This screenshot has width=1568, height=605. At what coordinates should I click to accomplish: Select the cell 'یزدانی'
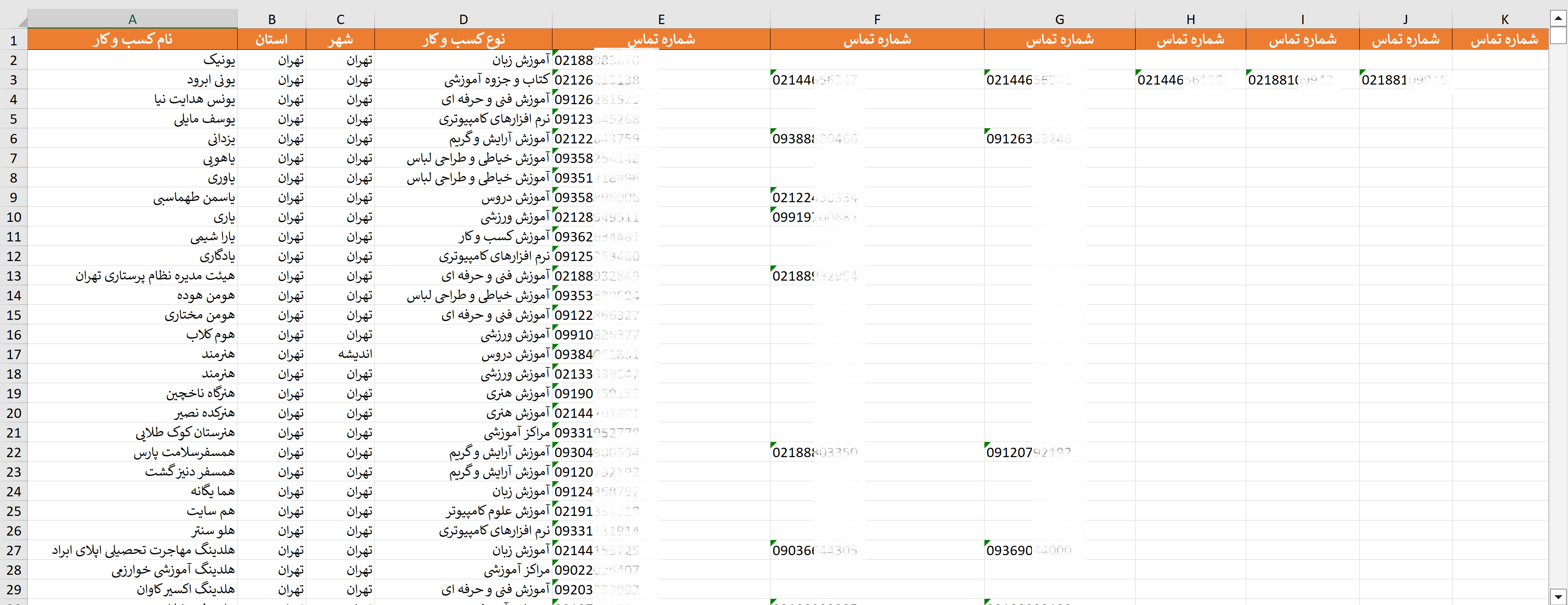132,138
